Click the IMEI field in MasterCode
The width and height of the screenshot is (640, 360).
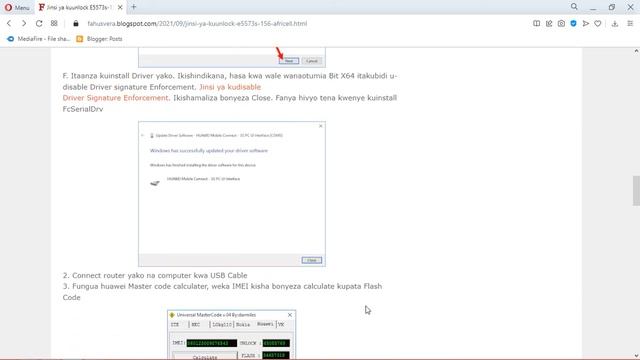coord(211,343)
